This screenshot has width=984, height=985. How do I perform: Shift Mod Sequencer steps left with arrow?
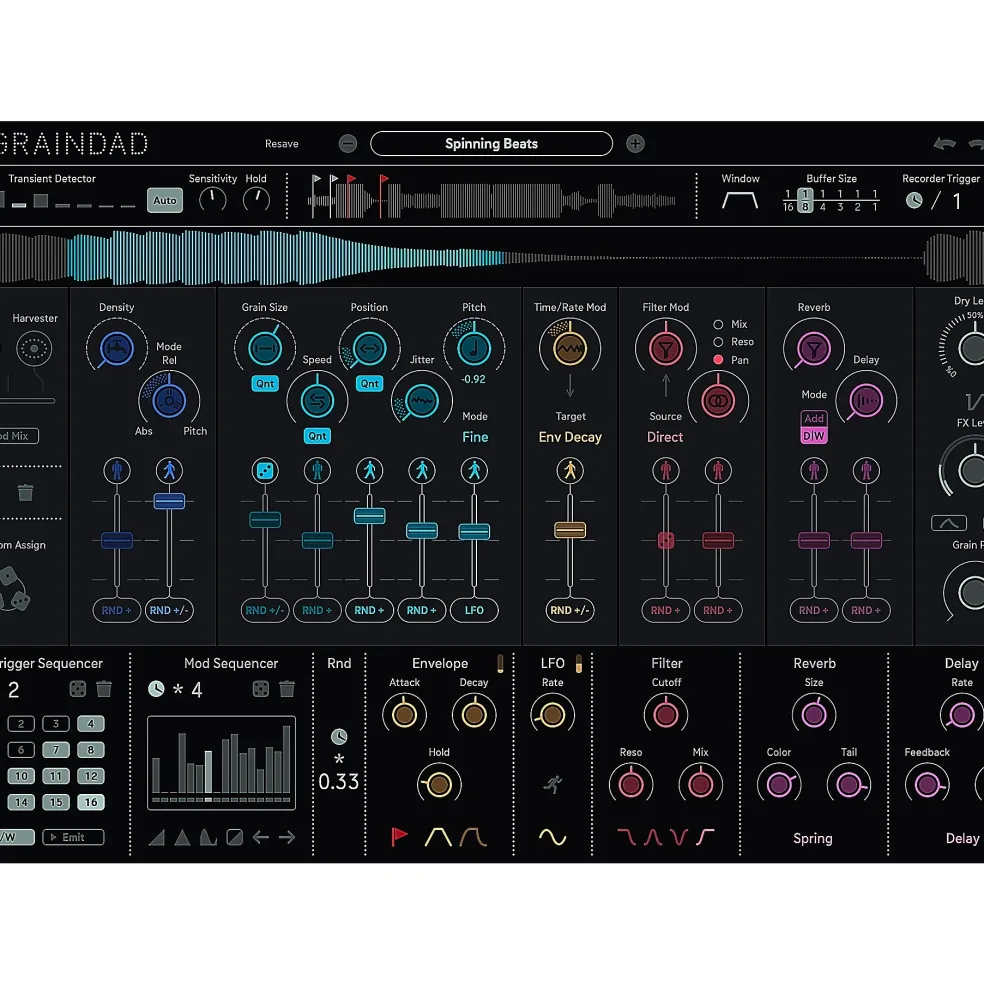coord(261,837)
